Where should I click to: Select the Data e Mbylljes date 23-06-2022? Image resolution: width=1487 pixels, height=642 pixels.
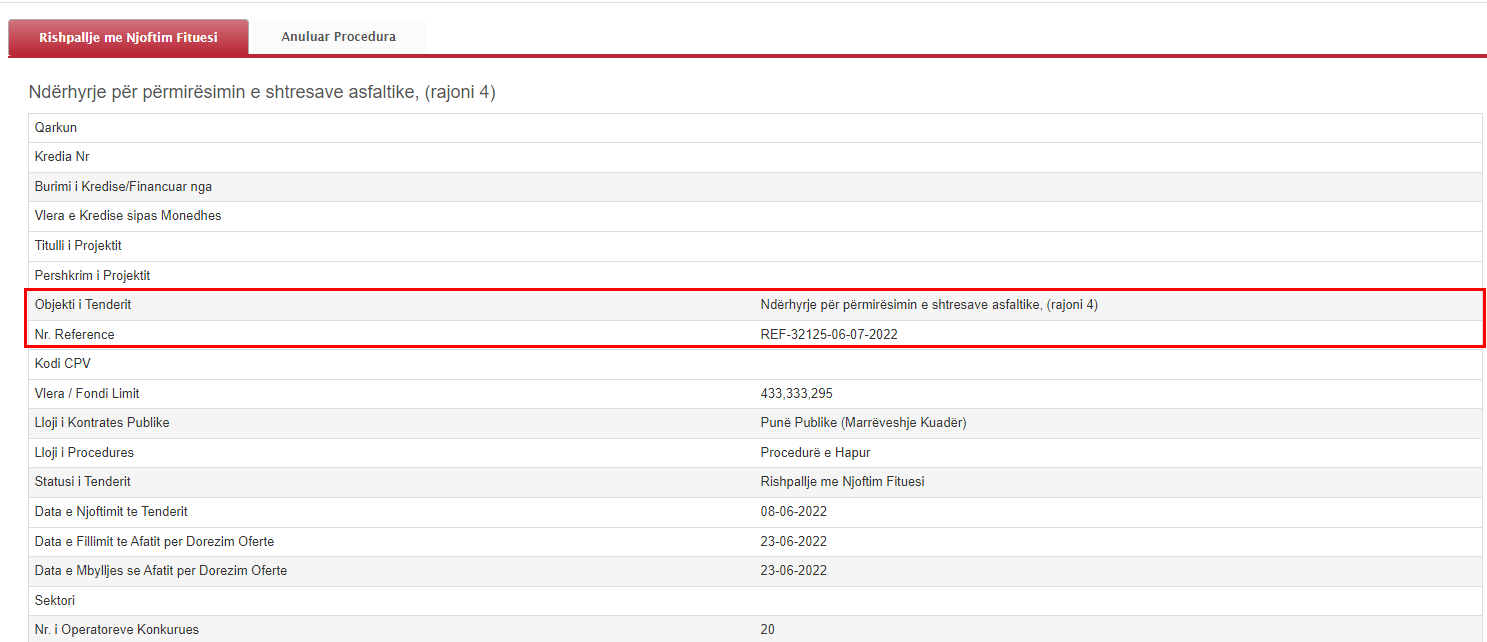point(794,571)
